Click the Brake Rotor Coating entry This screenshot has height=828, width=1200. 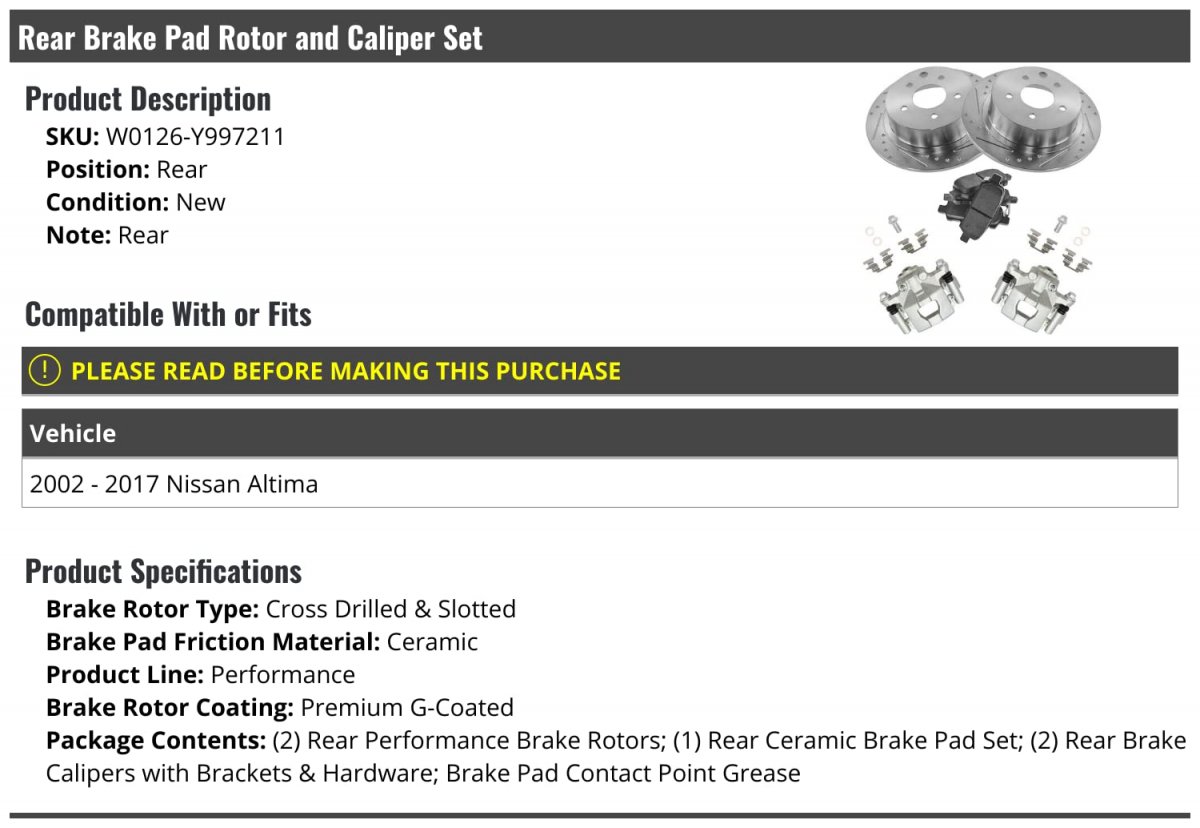coord(280,708)
